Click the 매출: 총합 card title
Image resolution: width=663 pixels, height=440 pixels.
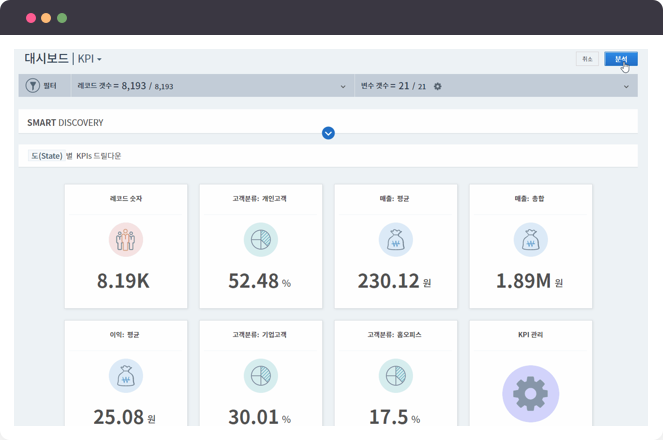click(529, 199)
